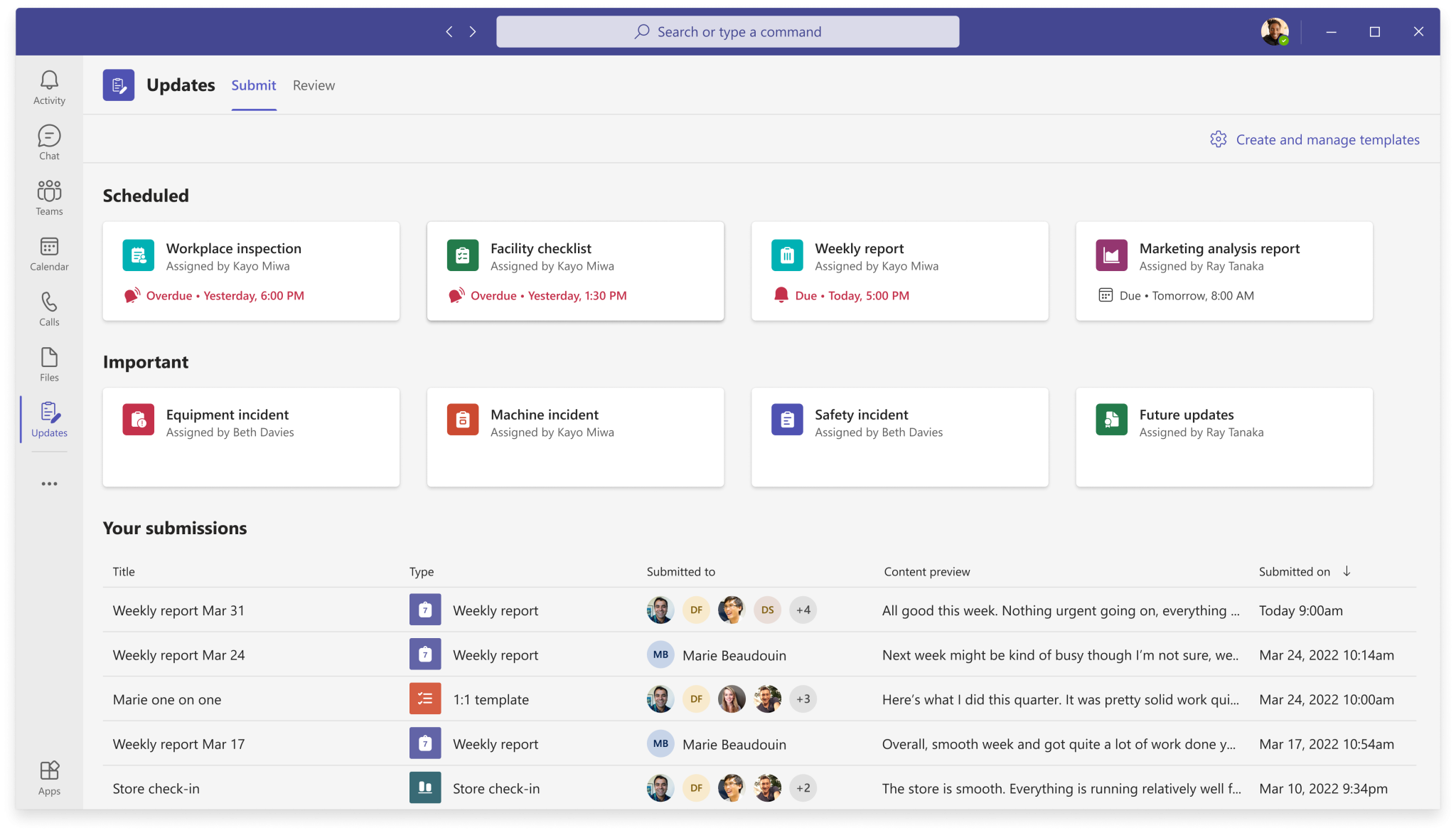Open the profile avatar menu

click(1274, 31)
